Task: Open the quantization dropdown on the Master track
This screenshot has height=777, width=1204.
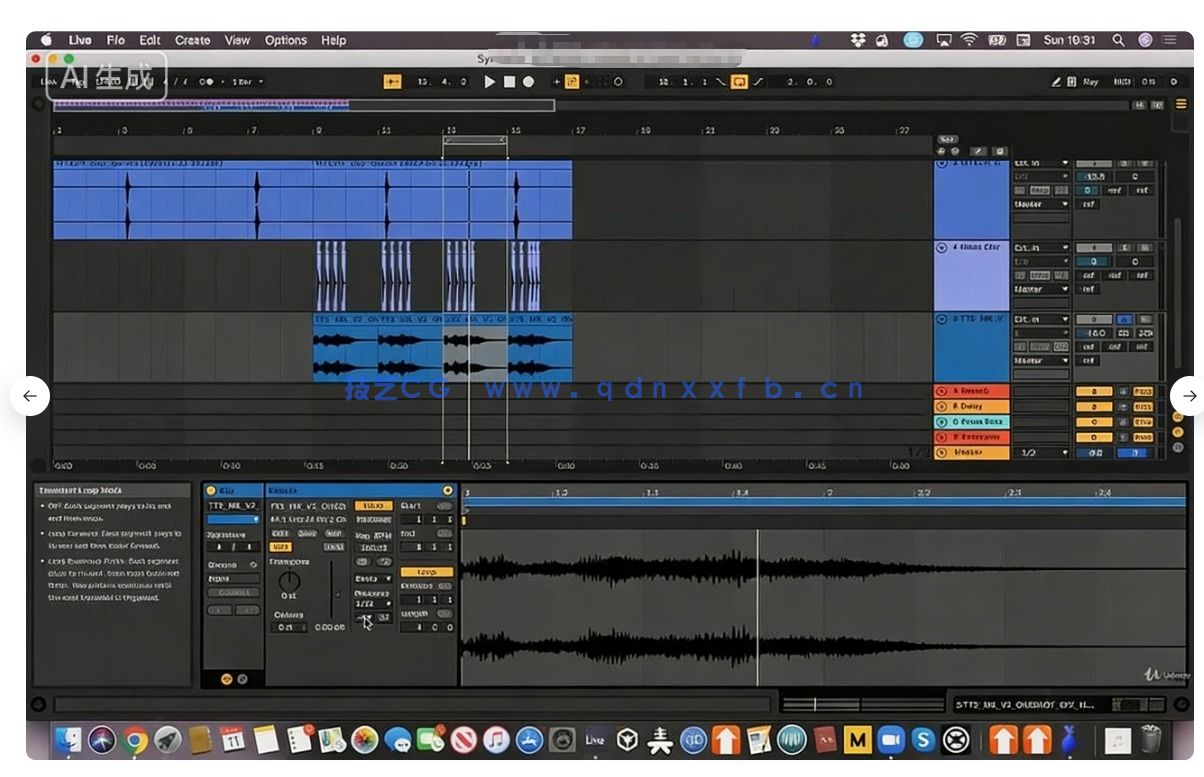Action: [x=1042, y=453]
